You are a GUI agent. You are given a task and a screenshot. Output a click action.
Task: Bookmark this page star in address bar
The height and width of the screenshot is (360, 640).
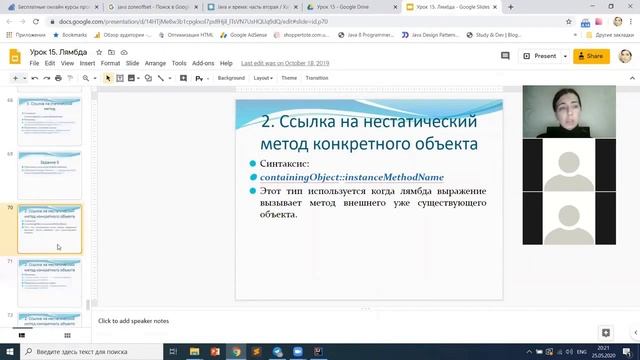tap(568, 22)
